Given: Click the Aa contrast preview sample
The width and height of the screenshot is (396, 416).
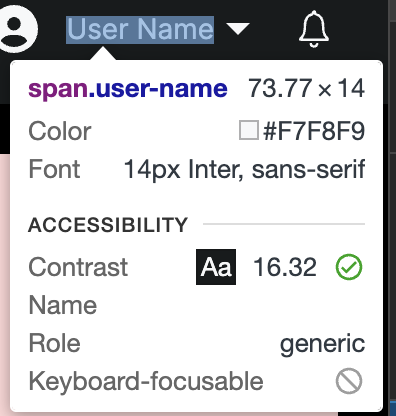Looking at the screenshot, I should point(216,267).
